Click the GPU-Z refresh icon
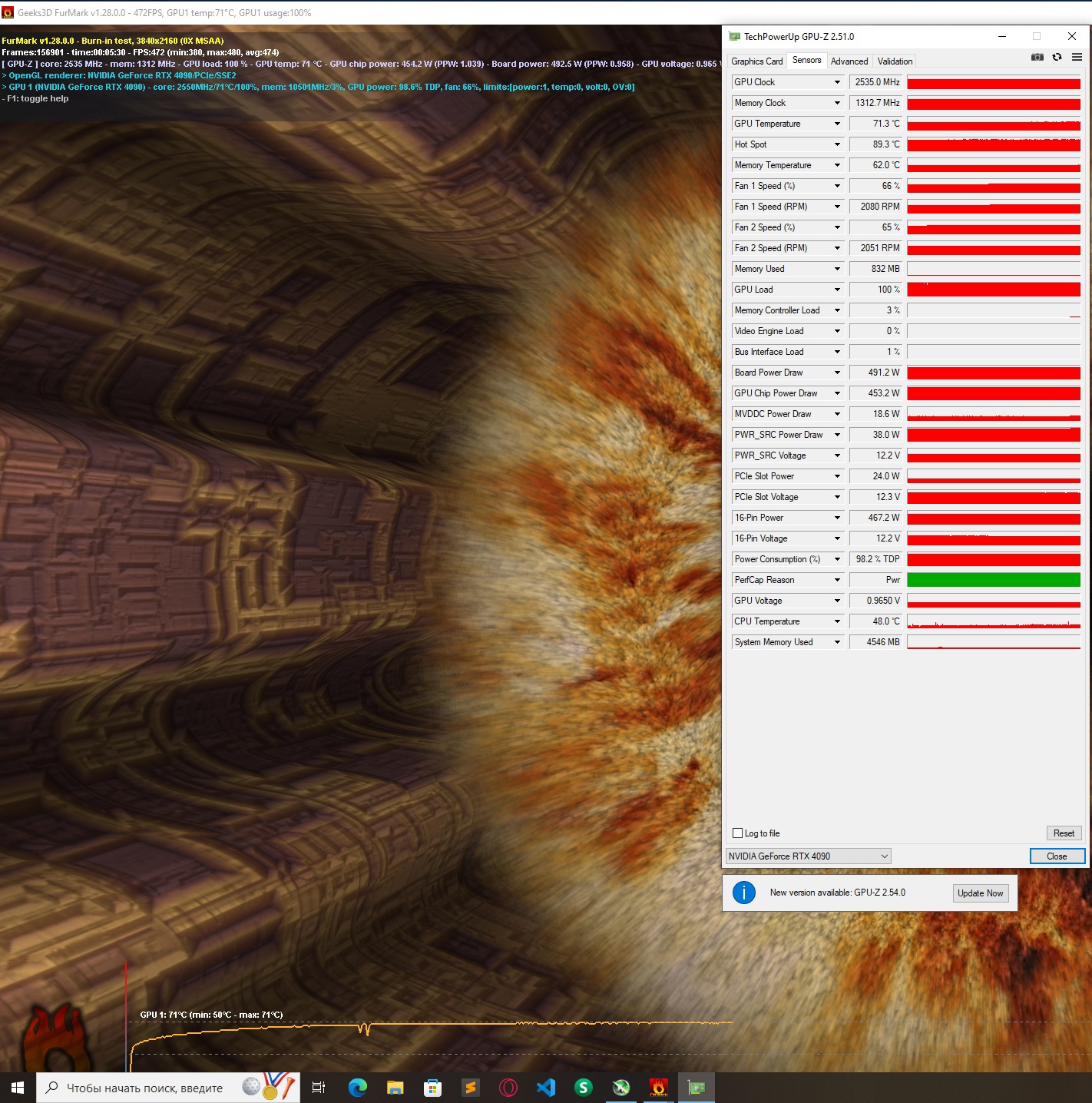The image size is (1092, 1103). (1057, 57)
